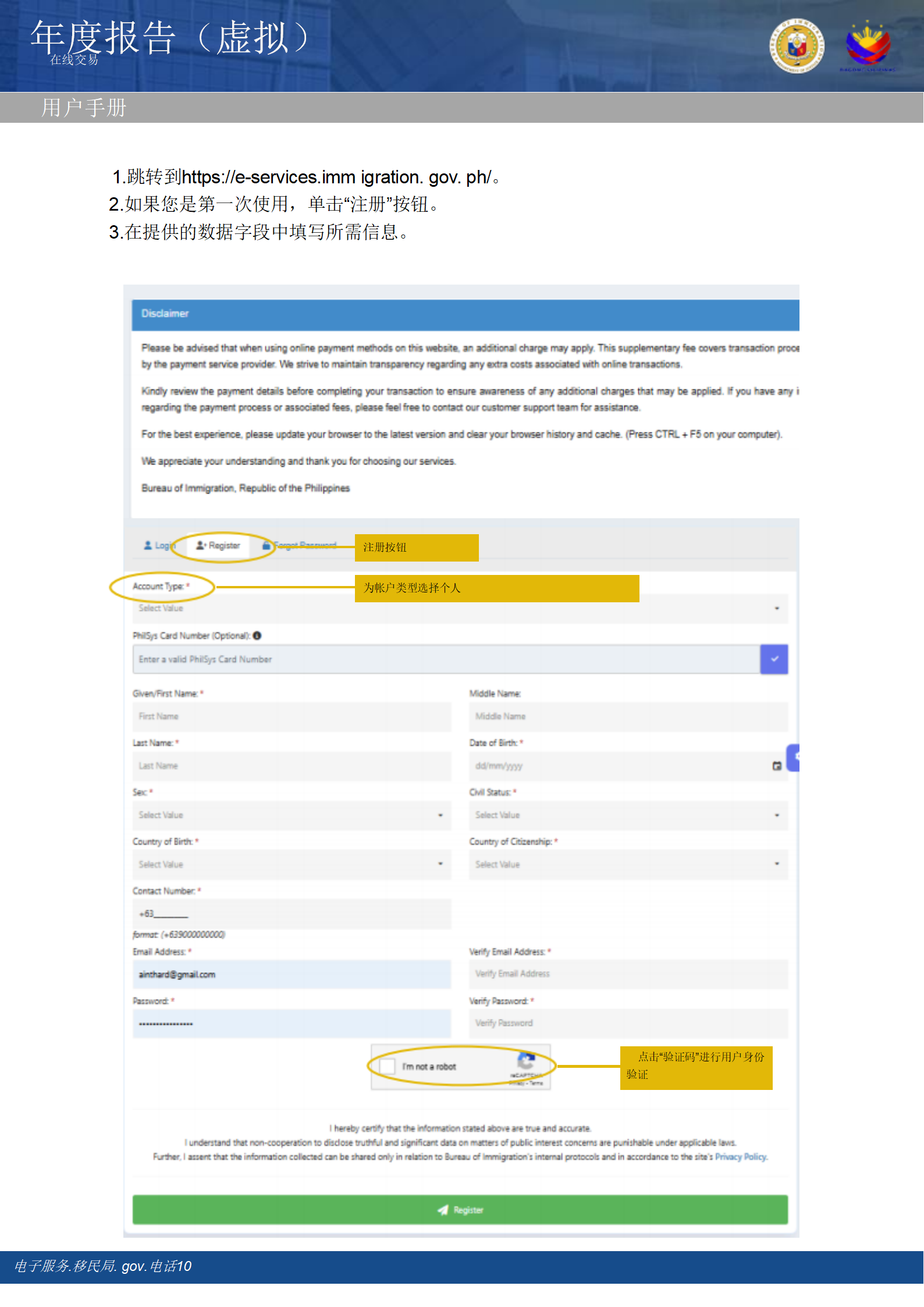The image size is (924, 1307).
Task: Expand the Country of Citizenship dropdown
Action: (x=628, y=864)
